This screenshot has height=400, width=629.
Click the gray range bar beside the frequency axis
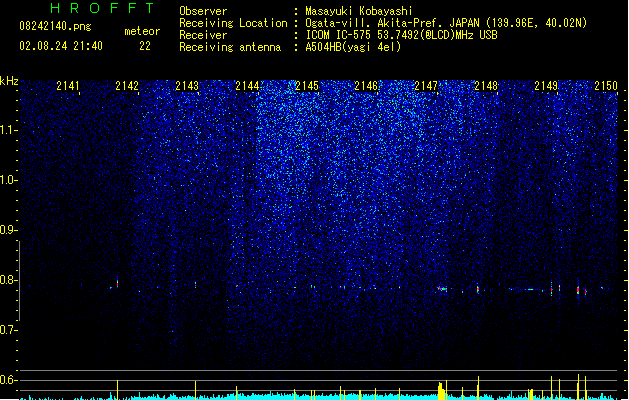click(19, 280)
